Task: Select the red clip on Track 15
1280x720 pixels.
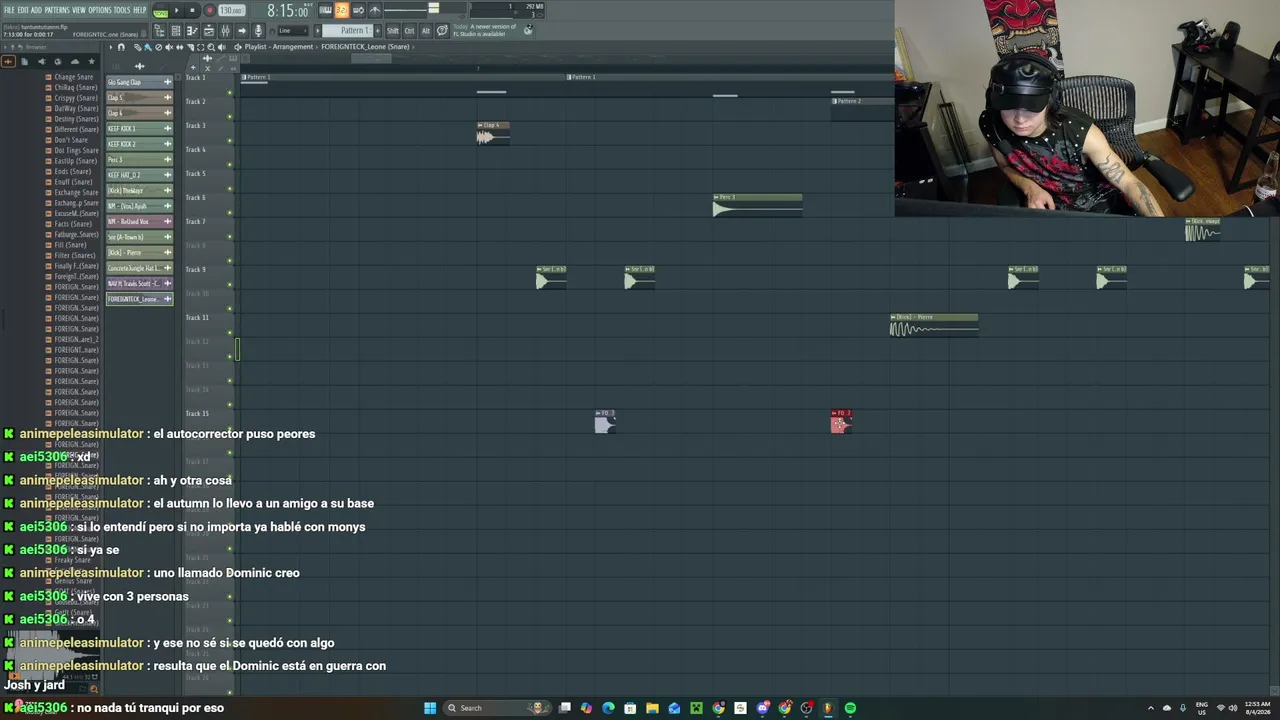Action: (840, 422)
